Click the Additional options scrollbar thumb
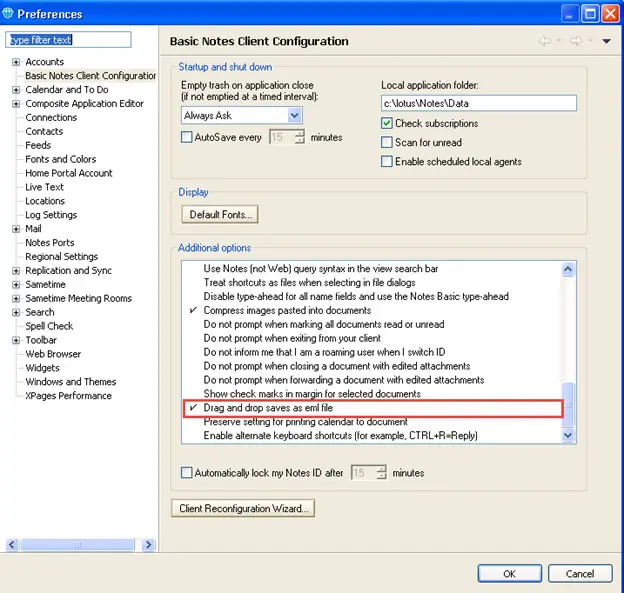Image resolution: width=624 pixels, height=593 pixels. click(568, 405)
